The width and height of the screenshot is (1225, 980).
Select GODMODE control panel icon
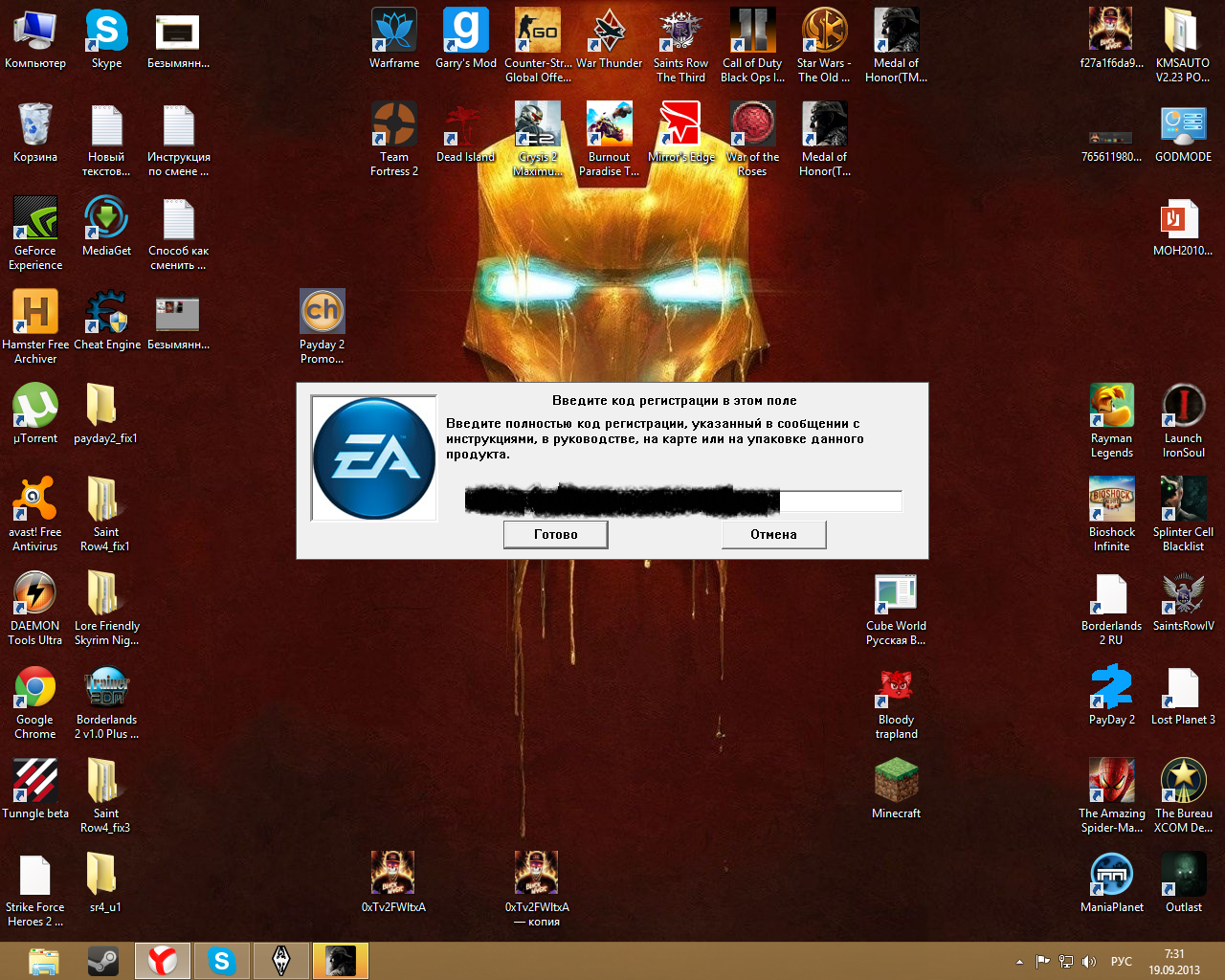1183,133
